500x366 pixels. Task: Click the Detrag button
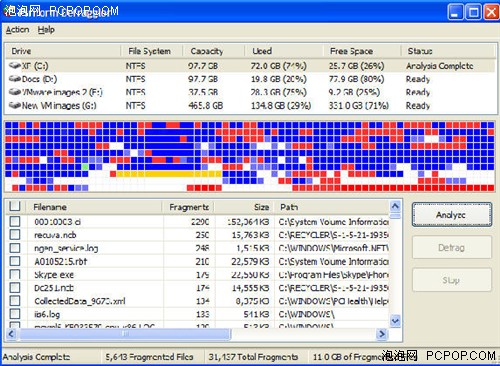point(452,247)
